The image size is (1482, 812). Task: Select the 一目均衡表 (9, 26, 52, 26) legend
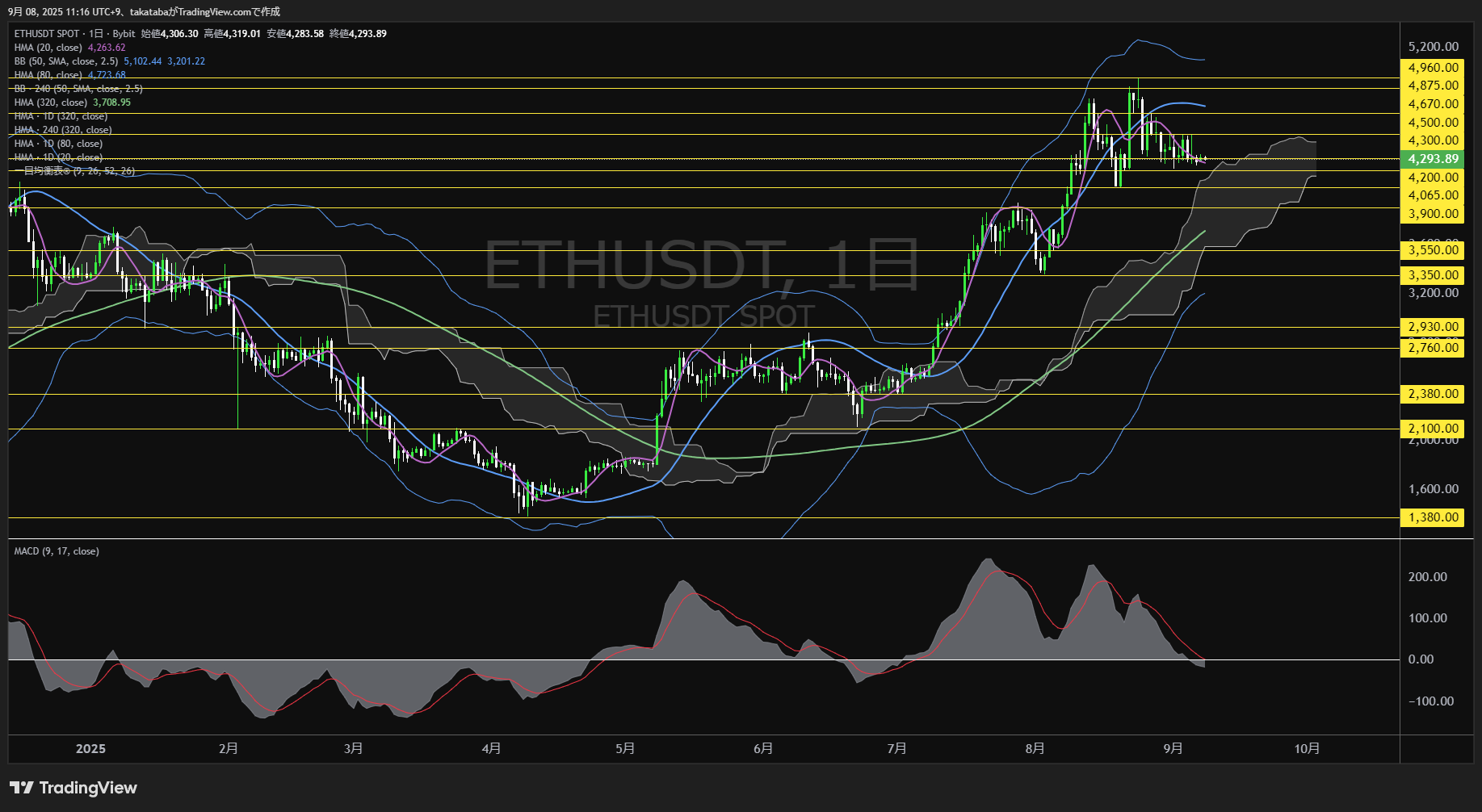click(74, 171)
